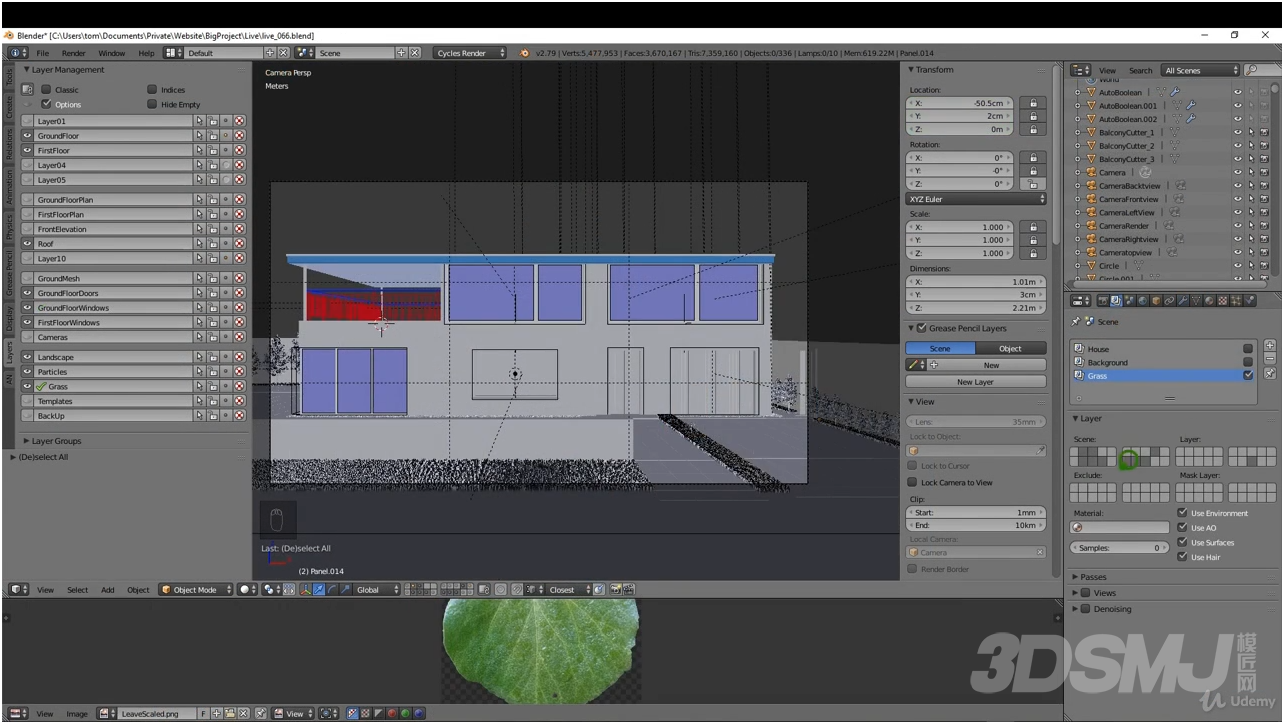
Task: Click the pin icon next to Scene
Action: 1075,322
